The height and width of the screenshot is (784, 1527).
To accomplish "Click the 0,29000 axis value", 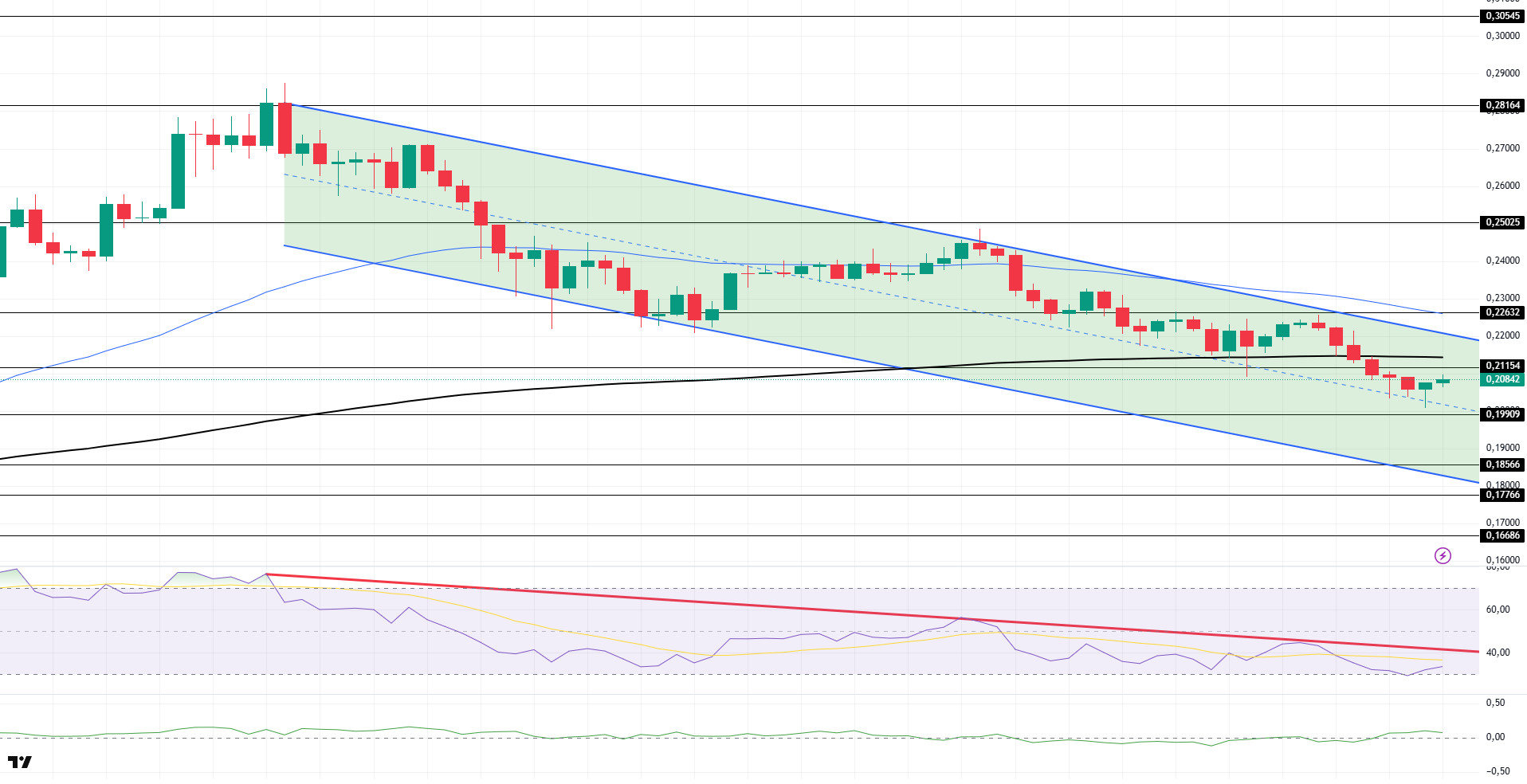I will click(x=1502, y=73).
